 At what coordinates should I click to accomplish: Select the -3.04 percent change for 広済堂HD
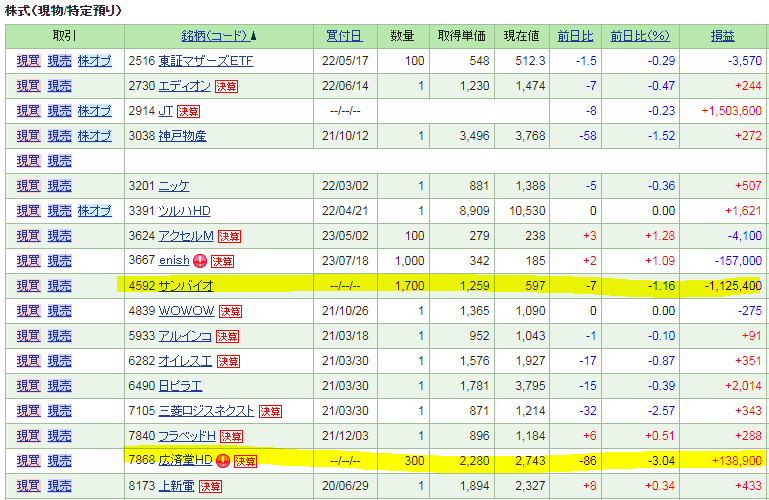click(661, 461)
